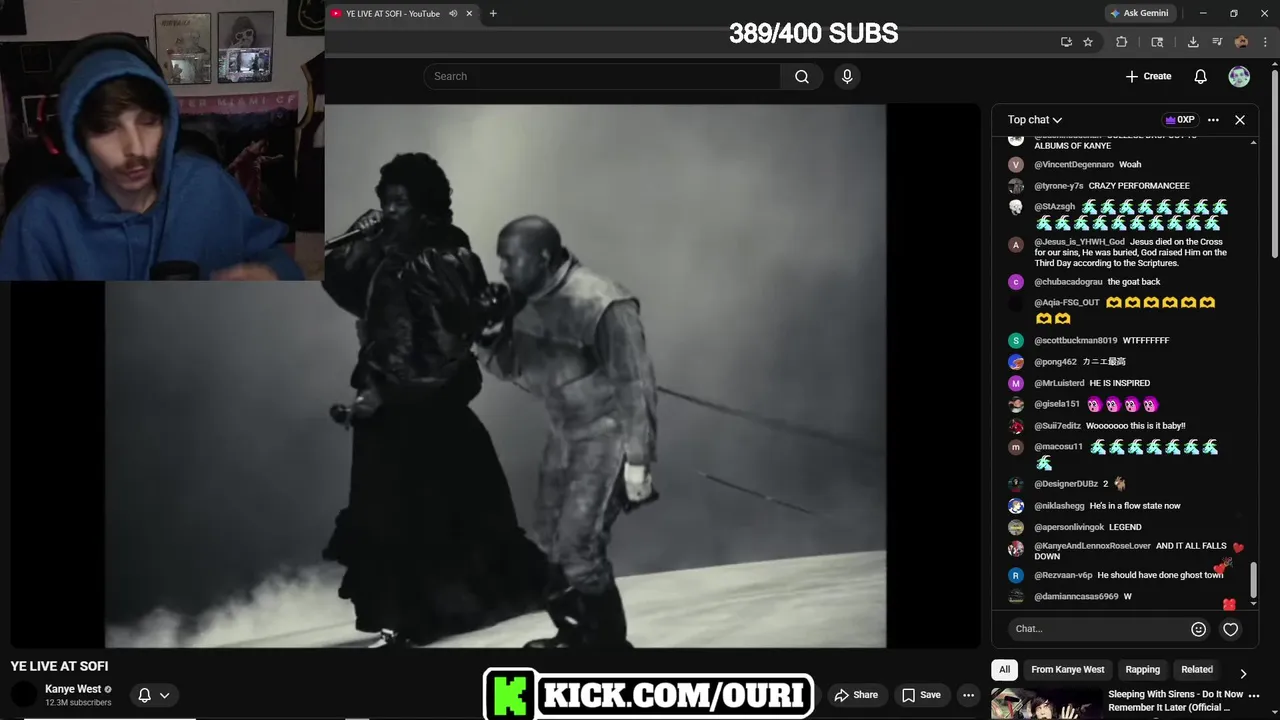Click the Share button
The width and height of the screenshot is (1280, 720).
point(856,695)
